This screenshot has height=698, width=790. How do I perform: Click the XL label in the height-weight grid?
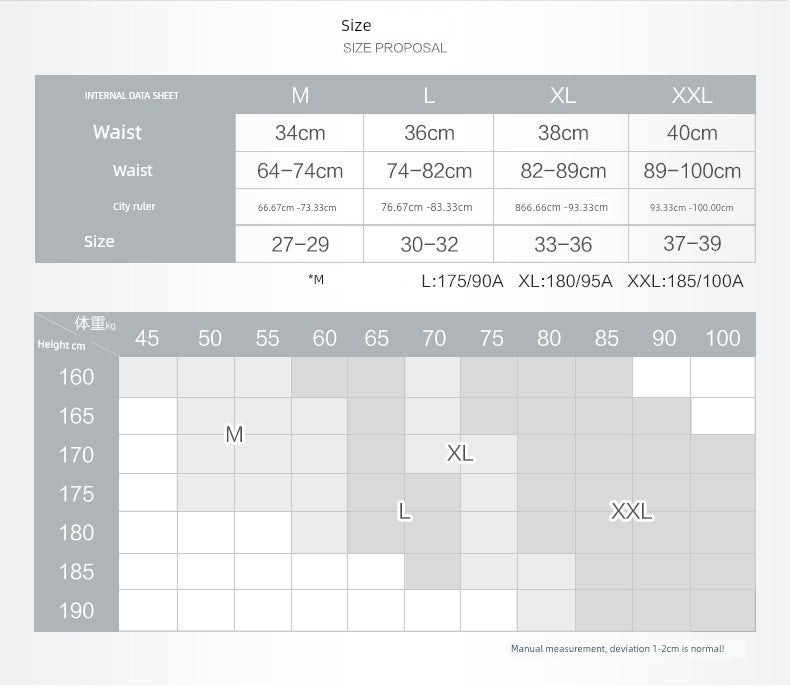460,453
